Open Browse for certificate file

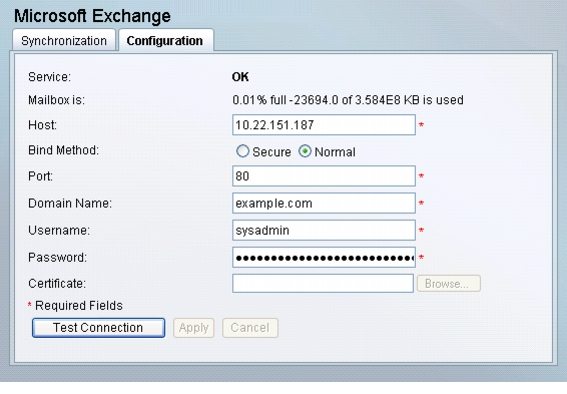[x=449, y=284]
